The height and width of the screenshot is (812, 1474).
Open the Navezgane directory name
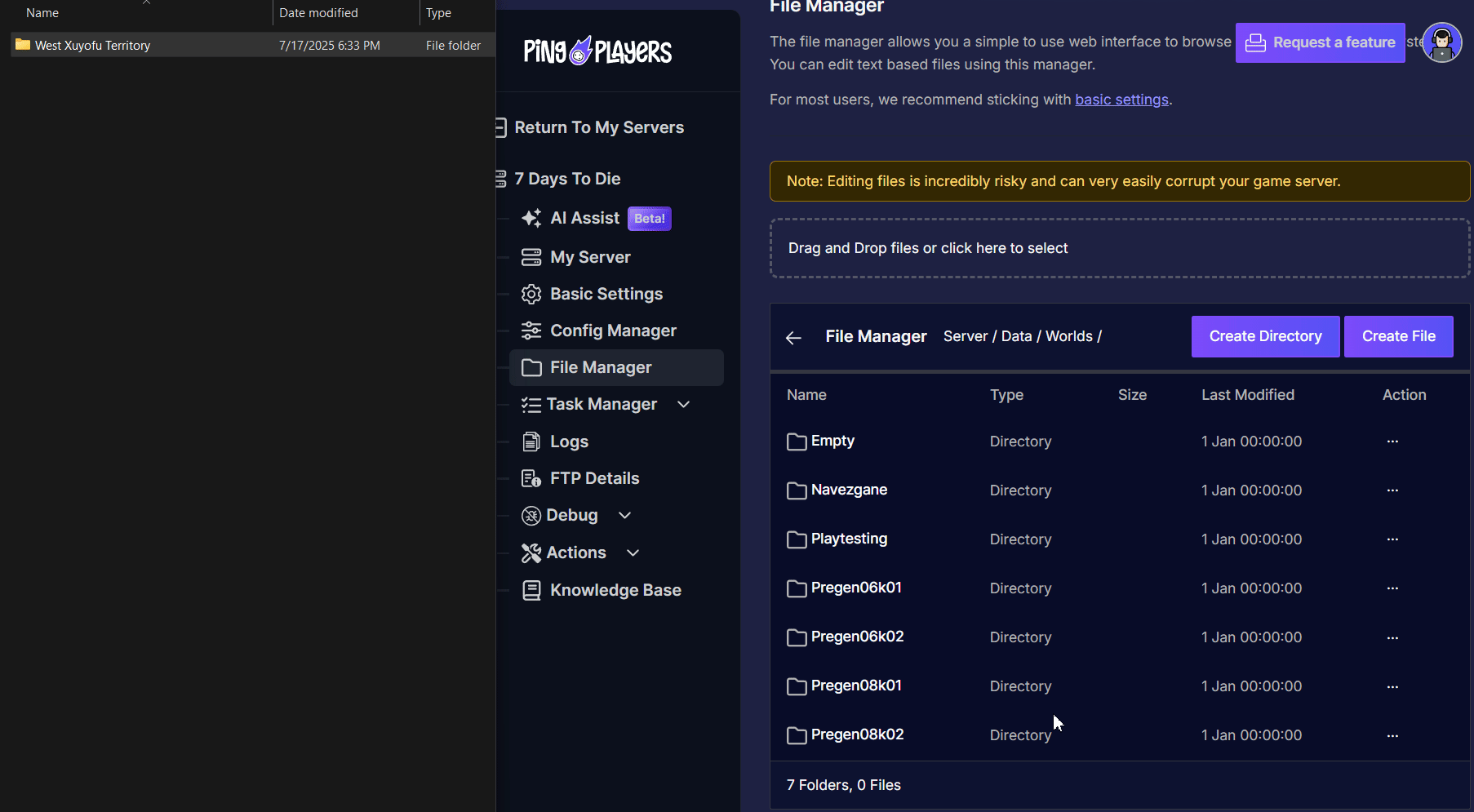pos(849,490)
